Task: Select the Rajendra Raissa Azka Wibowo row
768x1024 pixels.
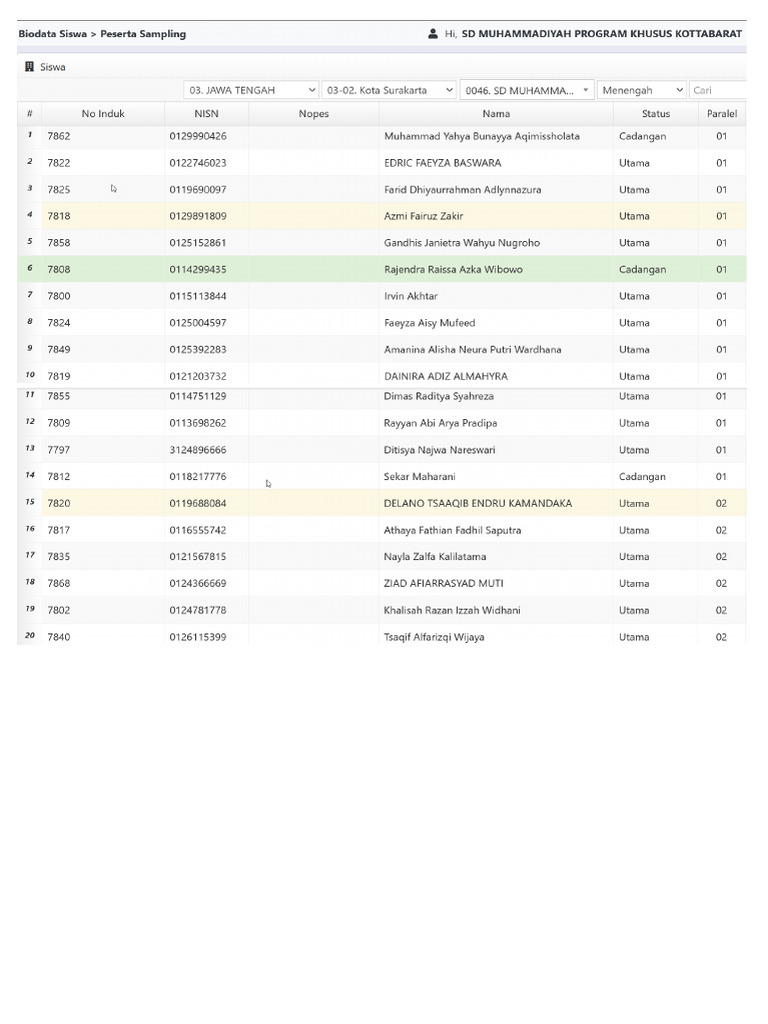Action: [x=381, y=269]
